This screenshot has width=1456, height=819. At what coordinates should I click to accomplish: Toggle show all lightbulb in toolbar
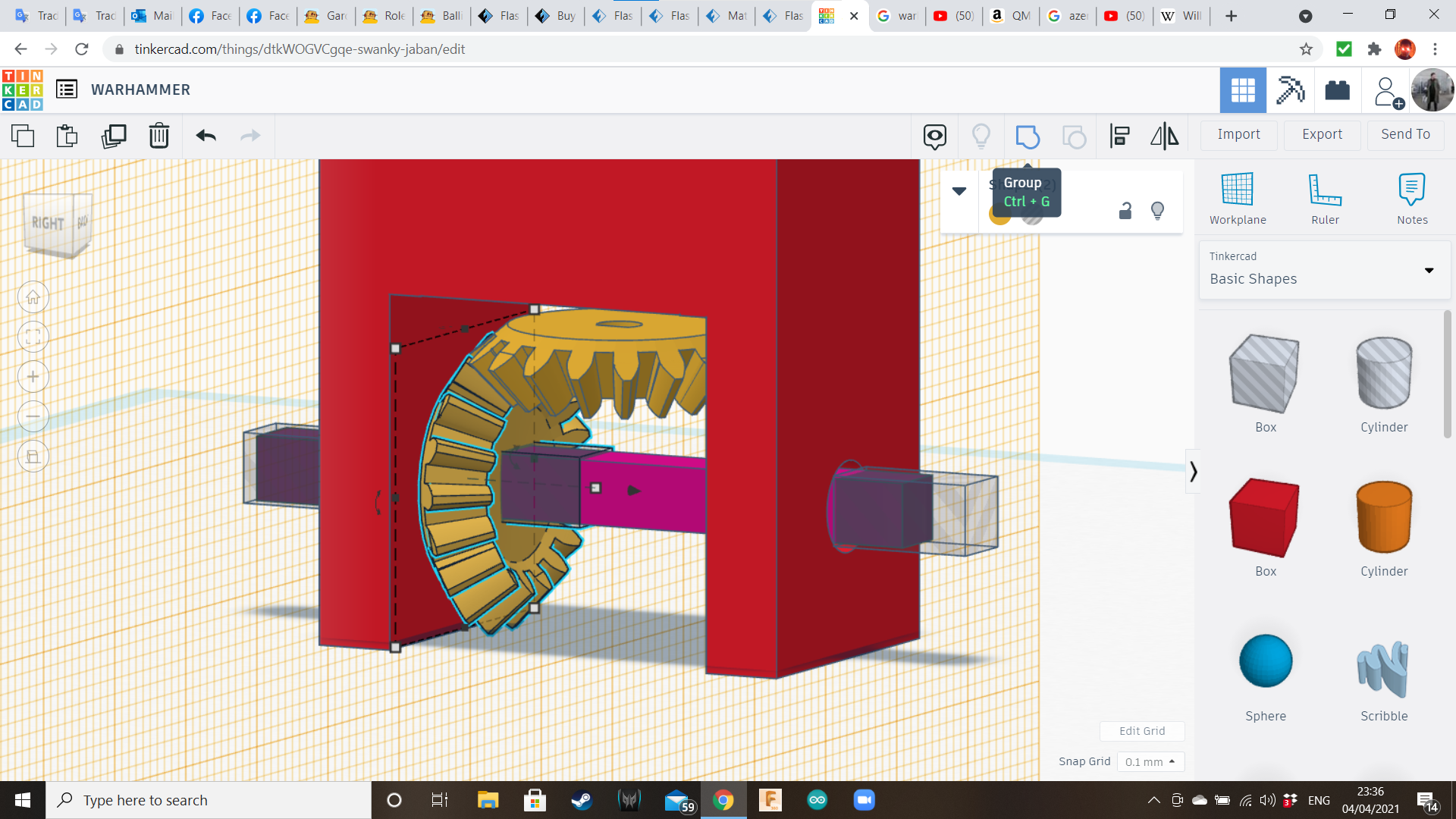pos(981,136)
